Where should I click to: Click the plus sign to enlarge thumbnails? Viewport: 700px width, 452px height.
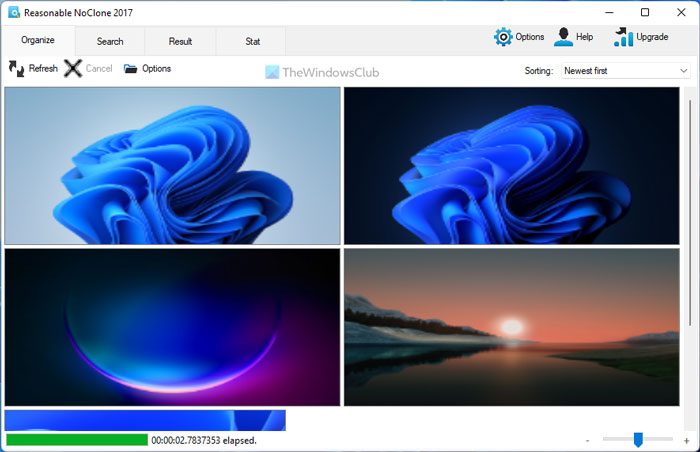click(x=687, y=441)
